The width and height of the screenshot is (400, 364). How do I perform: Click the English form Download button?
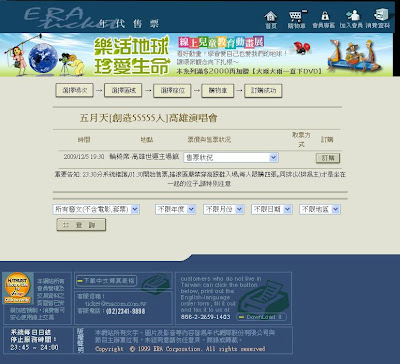[261, 317]
